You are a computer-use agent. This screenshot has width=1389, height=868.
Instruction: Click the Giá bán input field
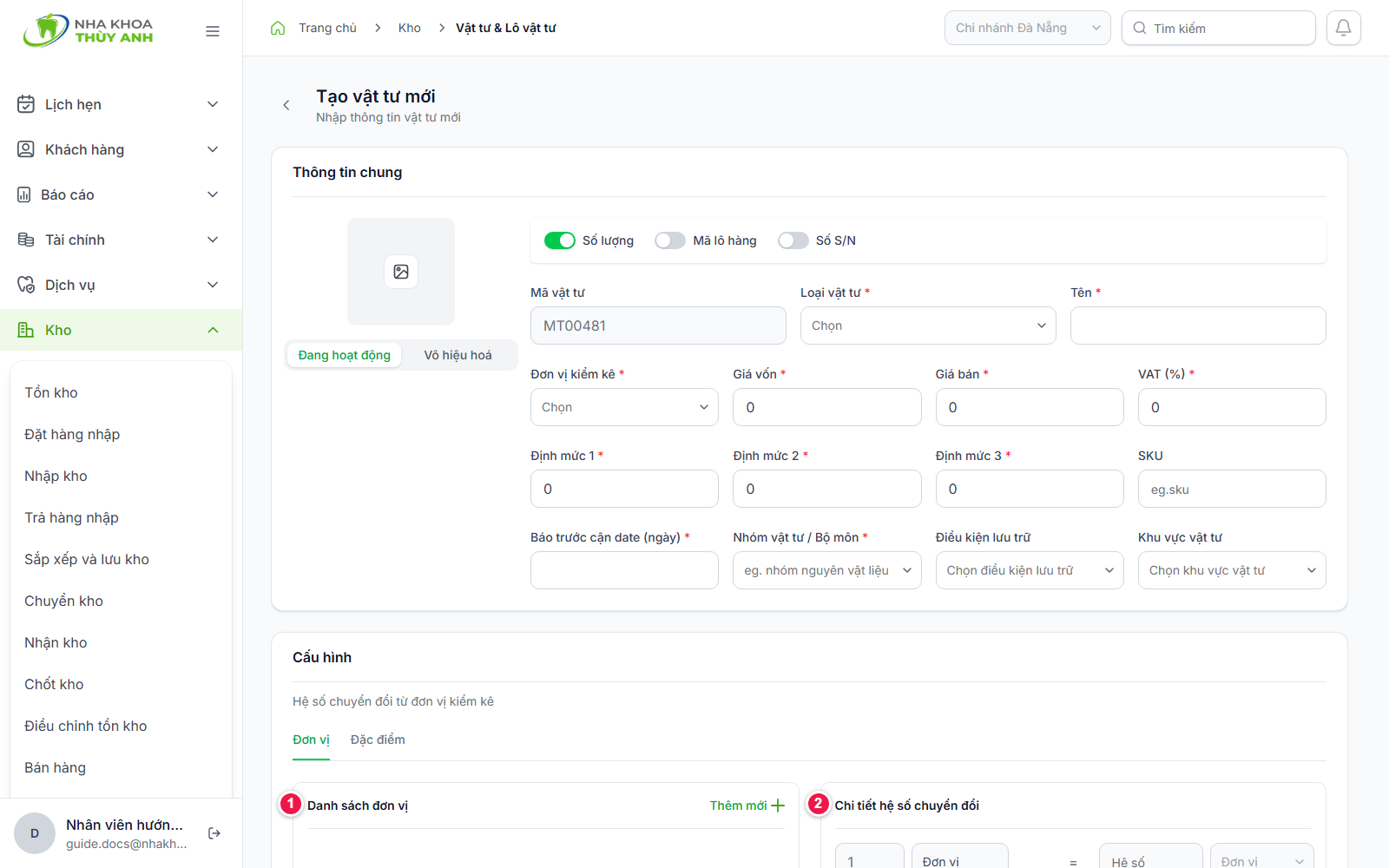[x=1030, y=407]
